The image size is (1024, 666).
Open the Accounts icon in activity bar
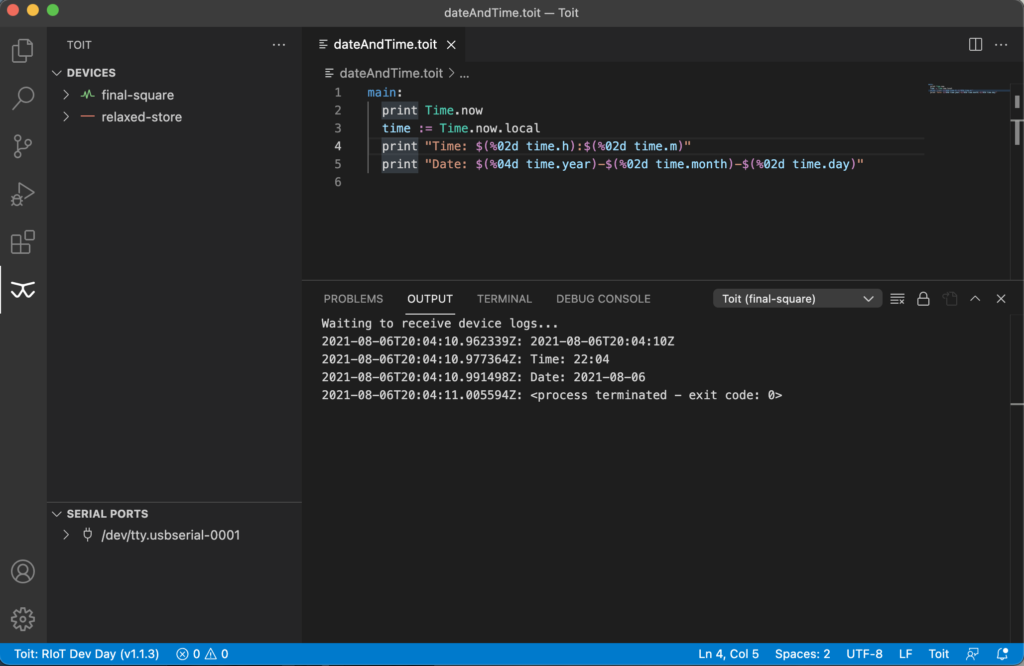pyautogui.click(x=23, y=571)
